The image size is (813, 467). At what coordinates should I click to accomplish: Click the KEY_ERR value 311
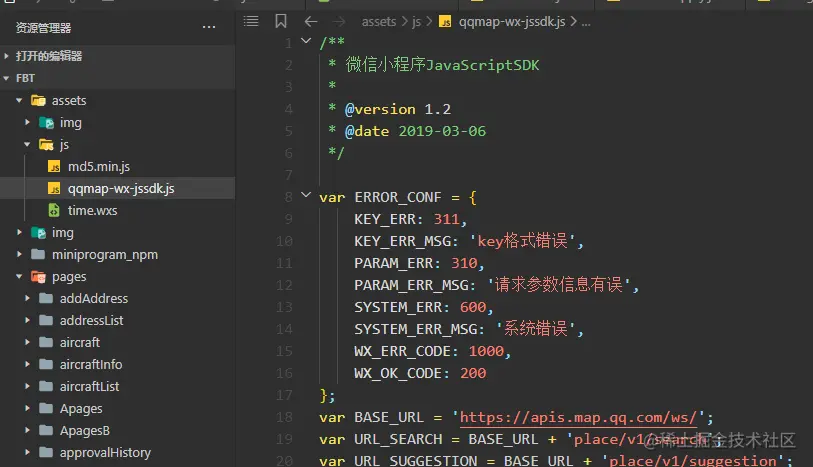click(x=446, y=219)
